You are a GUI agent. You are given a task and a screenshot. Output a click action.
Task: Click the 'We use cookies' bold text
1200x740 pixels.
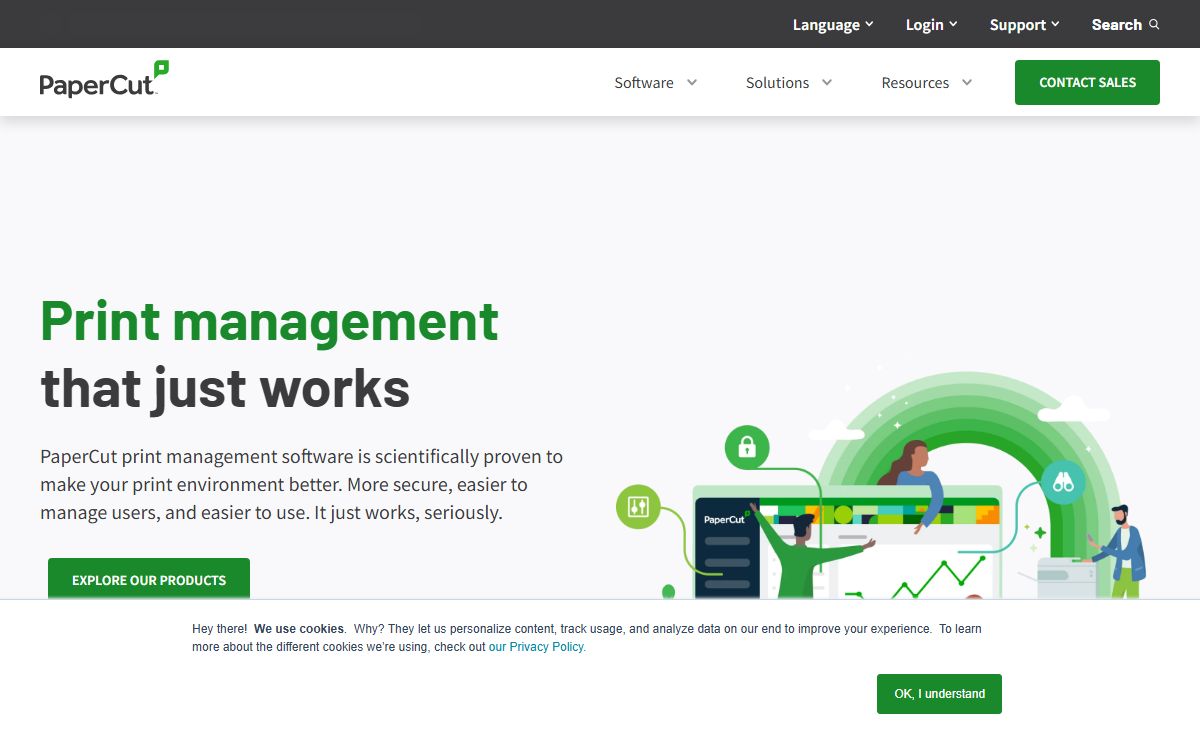click(x=299, y=629)
